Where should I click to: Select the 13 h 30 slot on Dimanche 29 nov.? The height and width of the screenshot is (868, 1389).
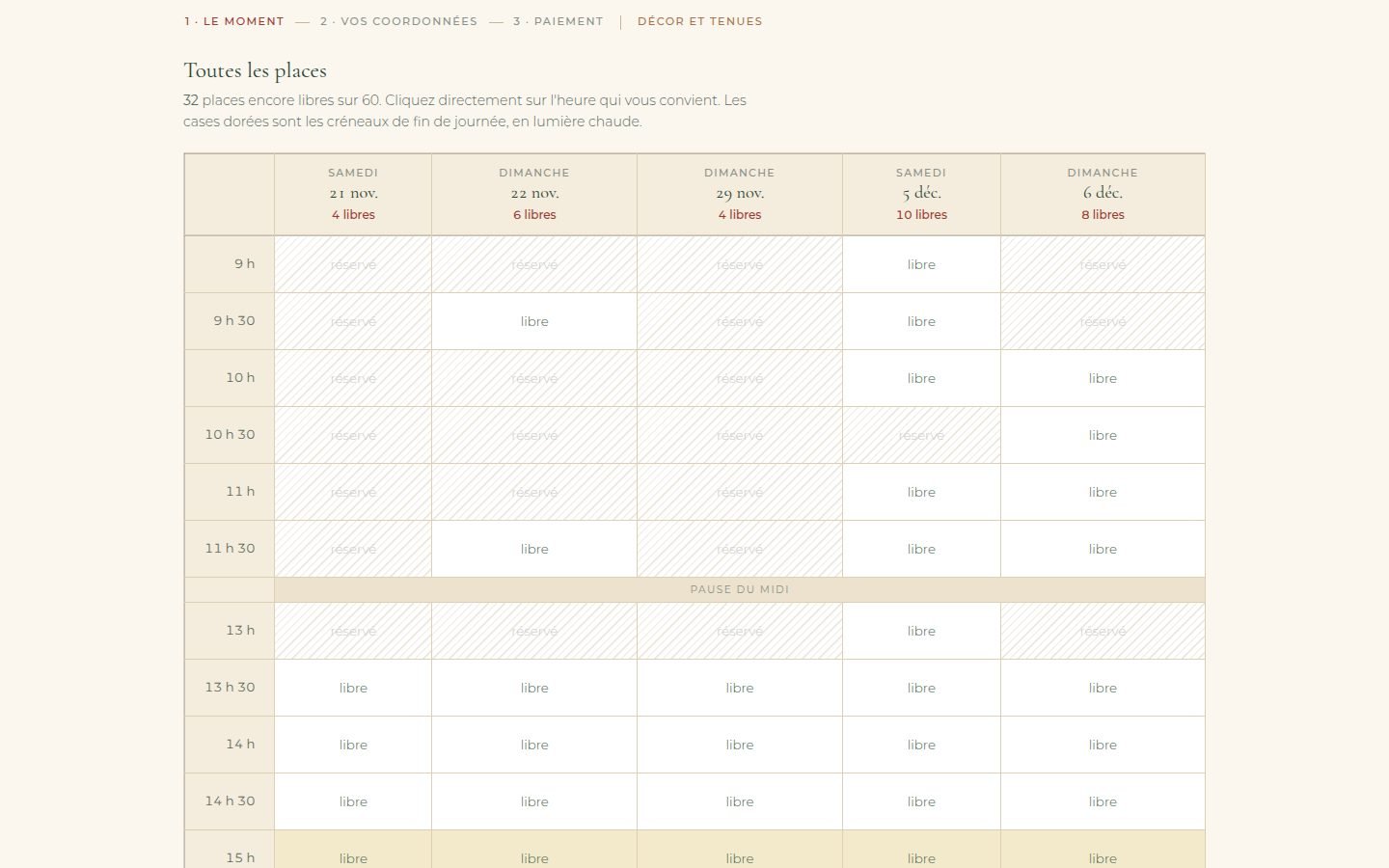point(740,688)
